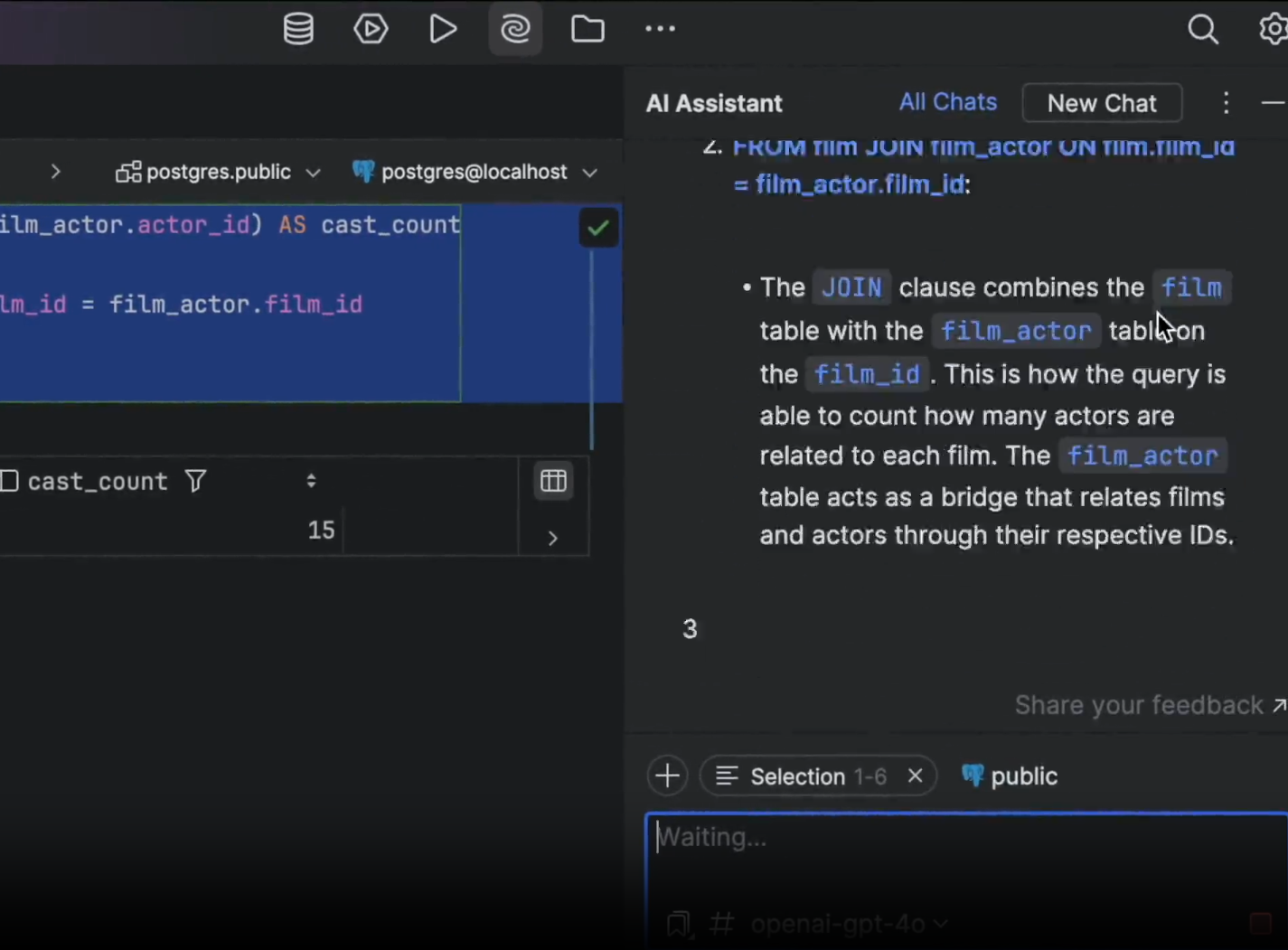Click the New Chat button
Image resolution: width=1288 pixels, height=950 pixels.
coord(1101,103)
